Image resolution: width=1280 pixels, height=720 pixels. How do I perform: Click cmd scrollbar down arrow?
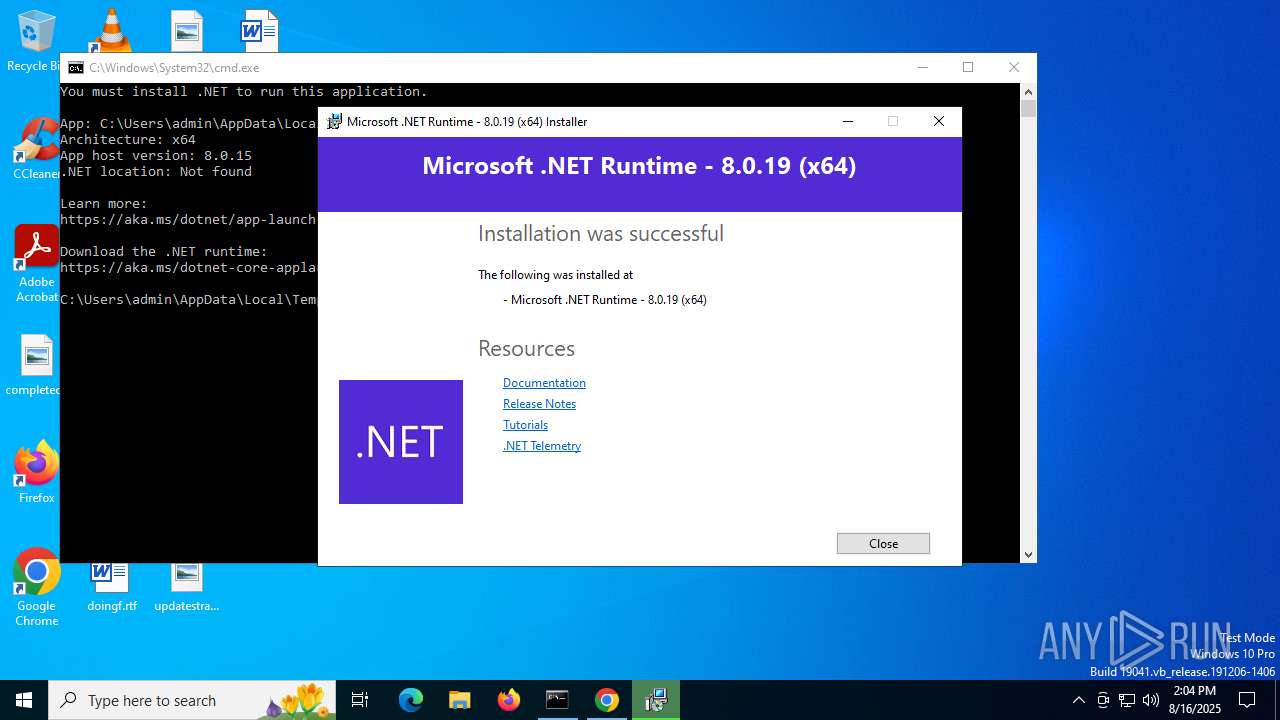point(1028,554)
